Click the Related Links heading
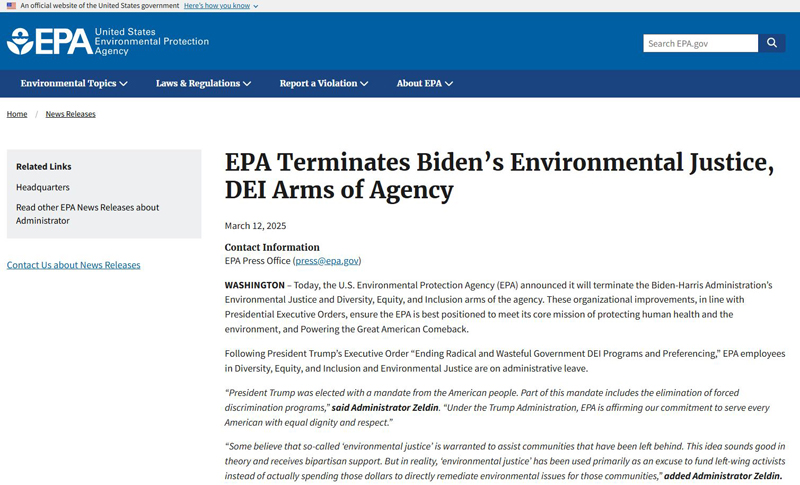800x485 pixels. click(44, 166)
